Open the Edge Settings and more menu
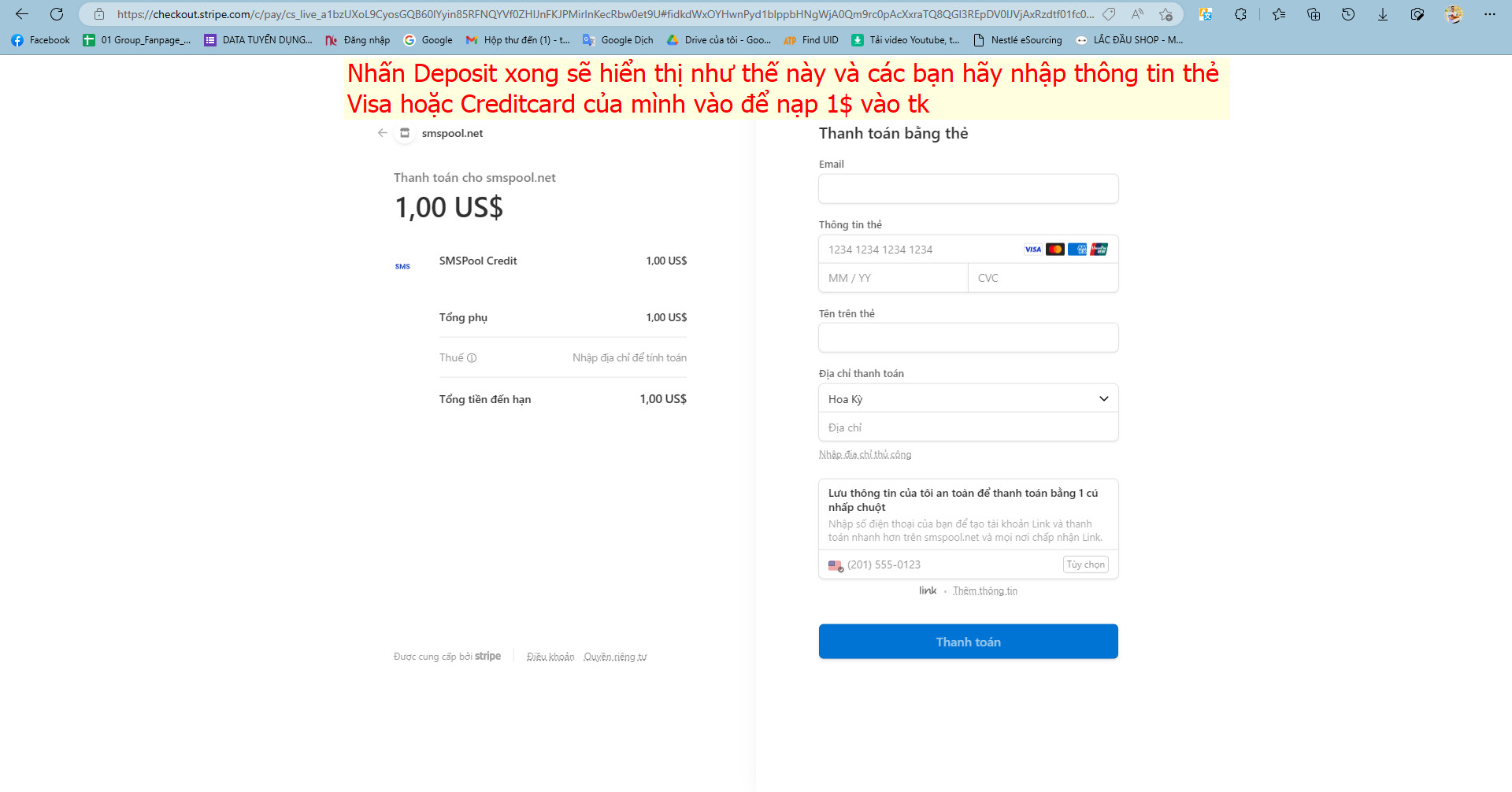The height and width of the screenshot is (792, 1512). pyautogui.click(x=1489, y=14)
